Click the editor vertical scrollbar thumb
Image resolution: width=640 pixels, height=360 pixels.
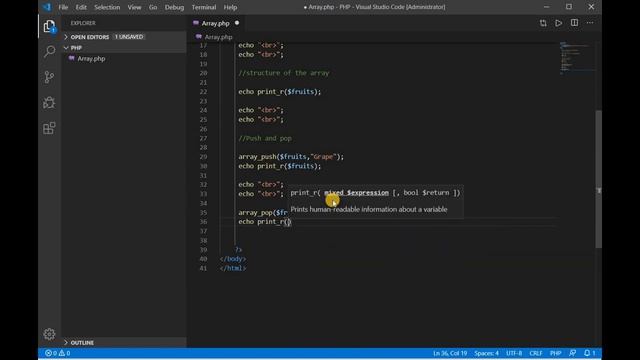[x=598, y=179]
